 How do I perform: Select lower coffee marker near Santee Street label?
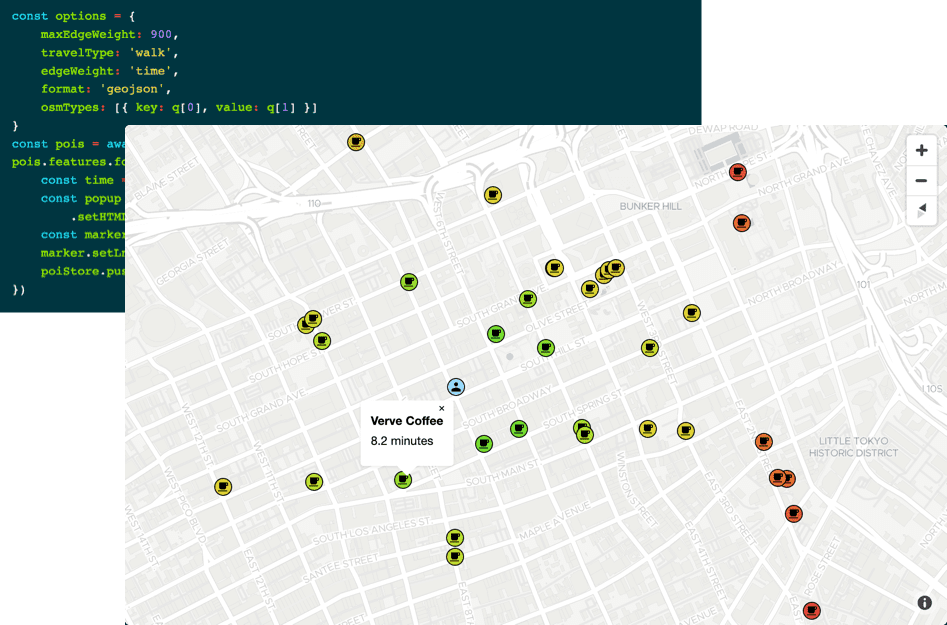pos(455,557)
